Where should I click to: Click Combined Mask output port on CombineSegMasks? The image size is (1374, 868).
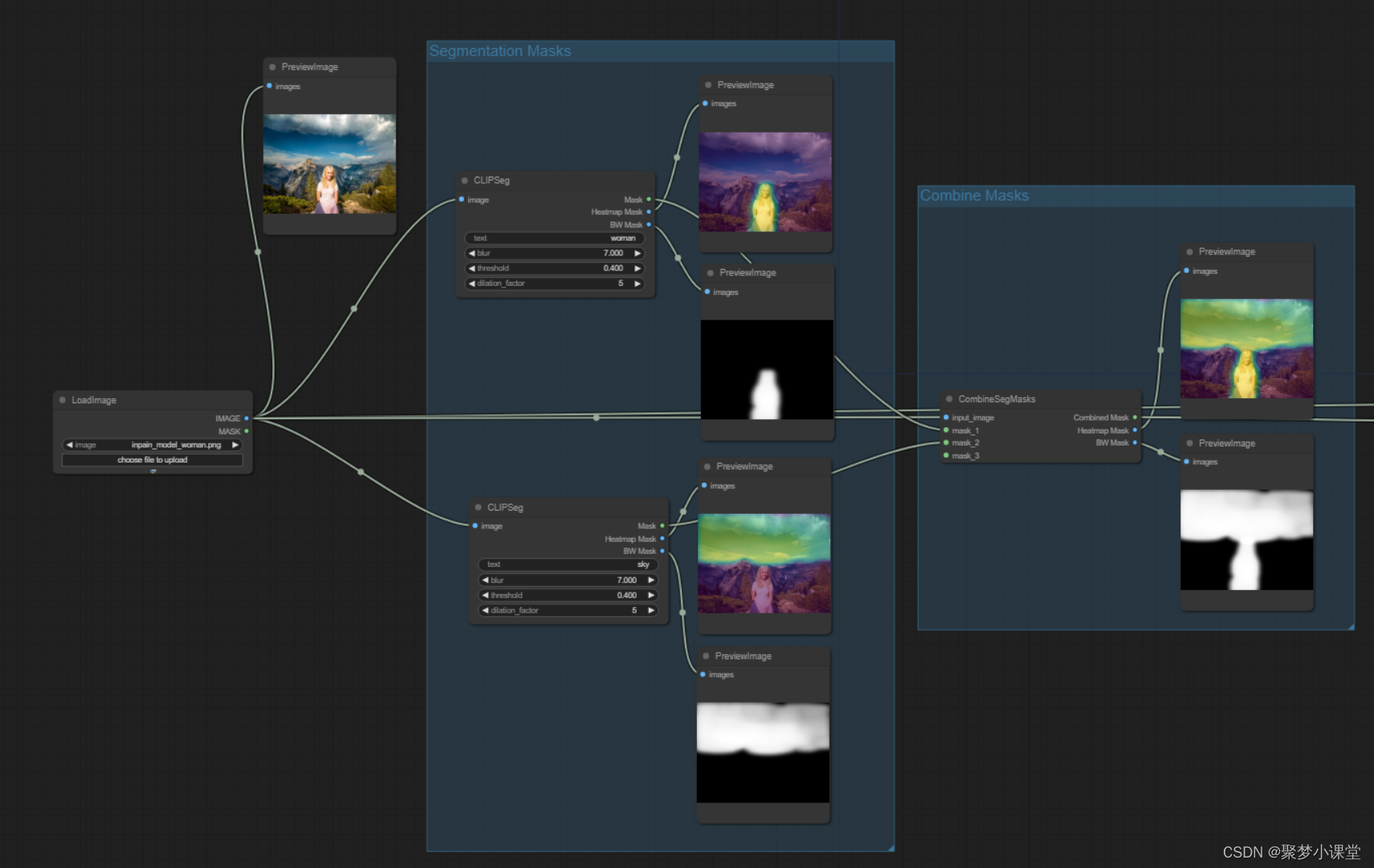pyautogui.click(x=1135, y=418)
